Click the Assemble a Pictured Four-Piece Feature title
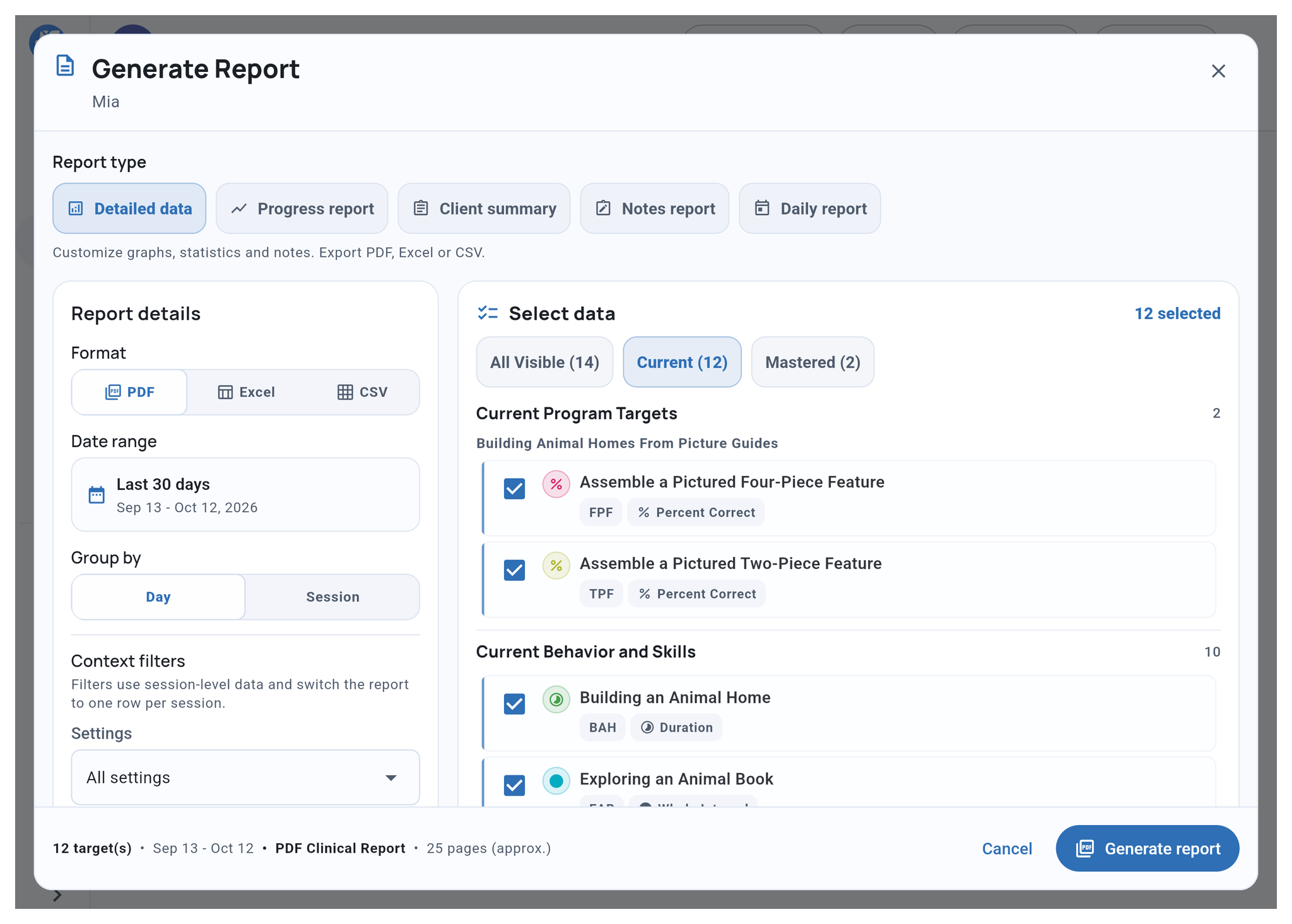This screenshot has height=924, width=1292. point(732,482)
